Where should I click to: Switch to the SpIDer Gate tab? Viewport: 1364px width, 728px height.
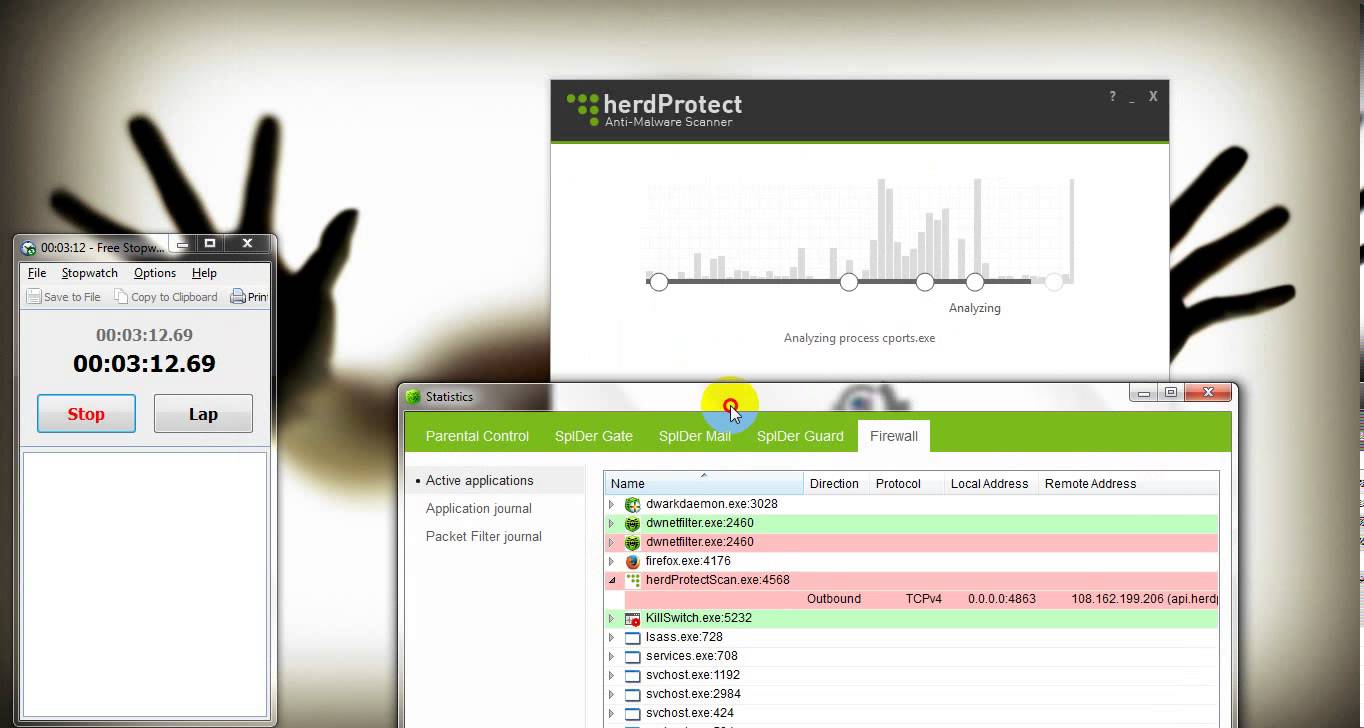(x=594, y=436)
